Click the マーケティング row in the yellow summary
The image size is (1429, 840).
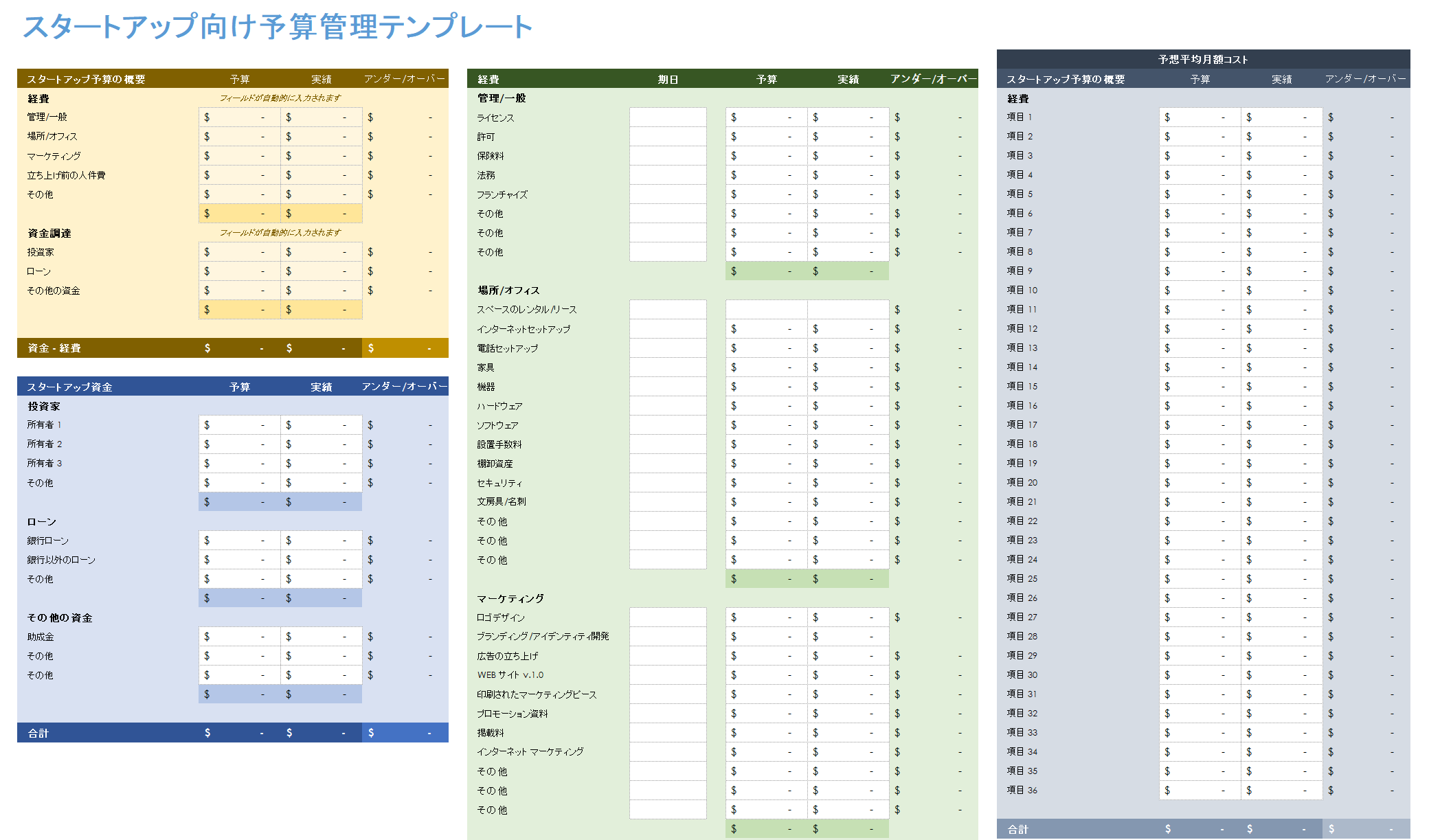(x=54, y=156)
